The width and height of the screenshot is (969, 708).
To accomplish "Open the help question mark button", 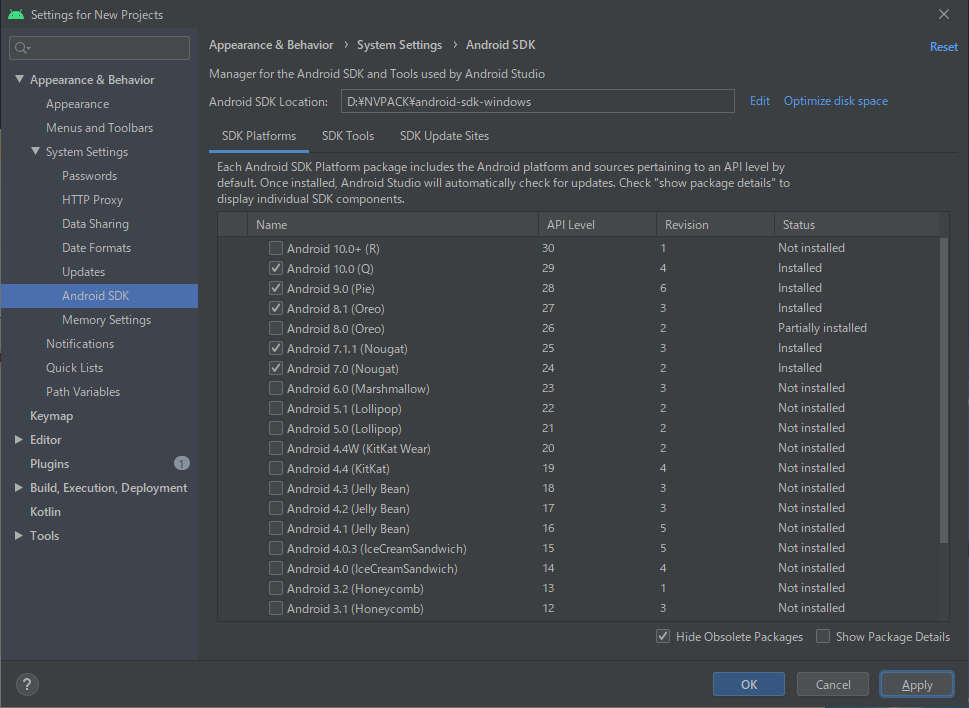I will [27, 684].
